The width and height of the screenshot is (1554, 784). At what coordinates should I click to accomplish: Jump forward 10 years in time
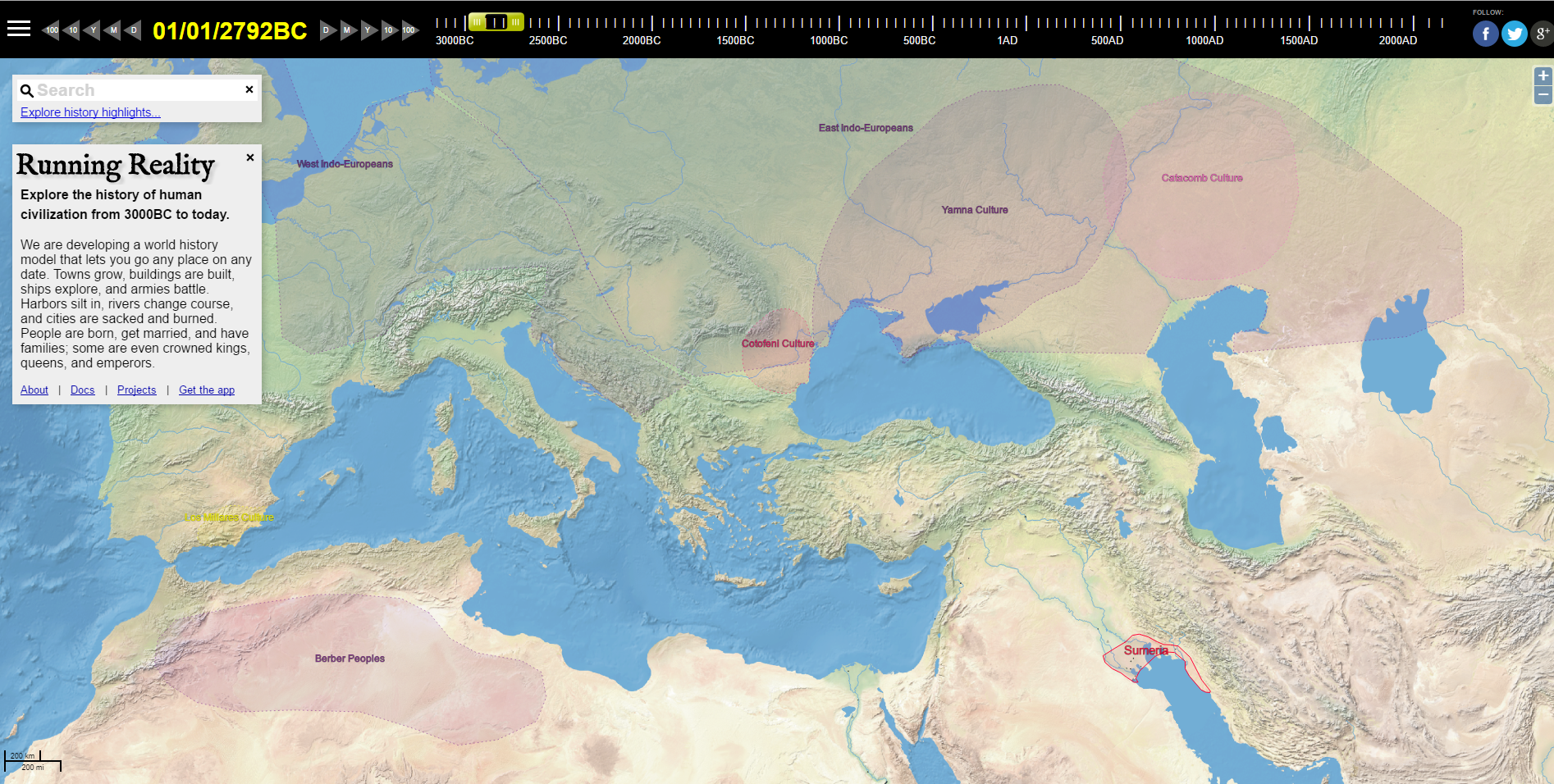pyautogui.click(x=389, y=30)
